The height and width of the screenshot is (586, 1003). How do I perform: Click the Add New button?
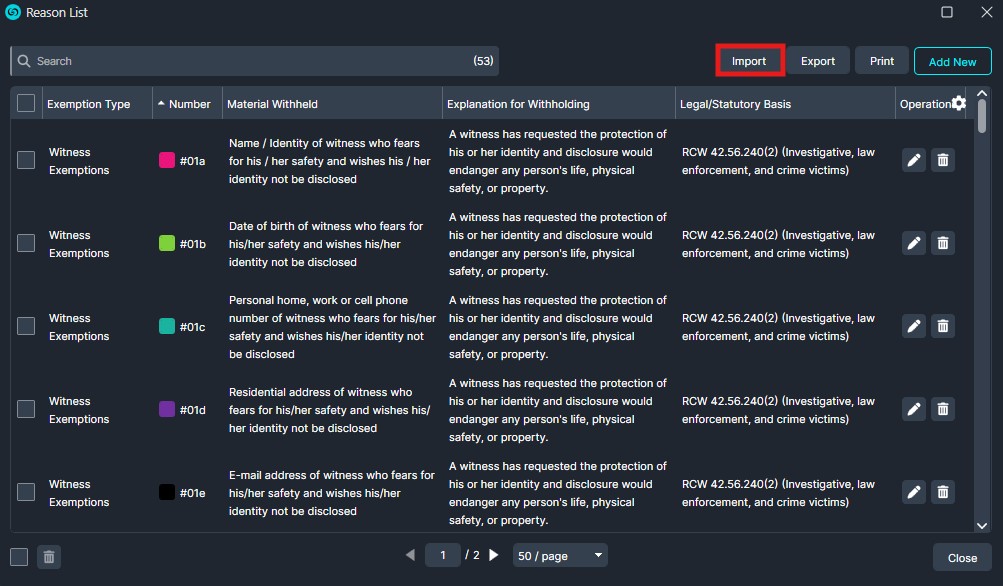952,61
